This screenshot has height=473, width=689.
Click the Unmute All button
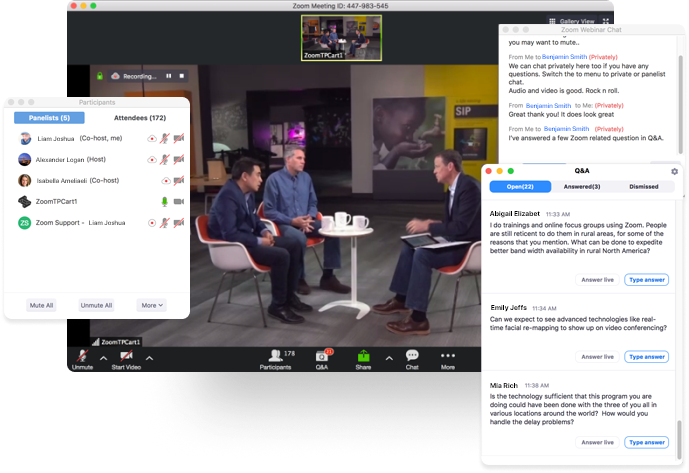point(96,305)
